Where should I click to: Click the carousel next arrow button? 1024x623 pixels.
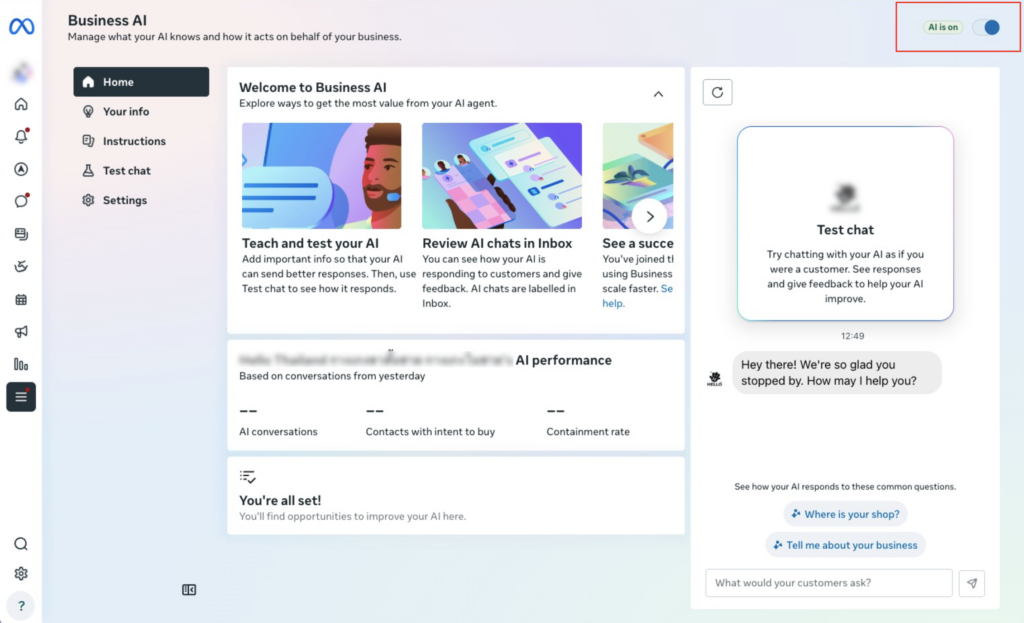click(649, 215)
